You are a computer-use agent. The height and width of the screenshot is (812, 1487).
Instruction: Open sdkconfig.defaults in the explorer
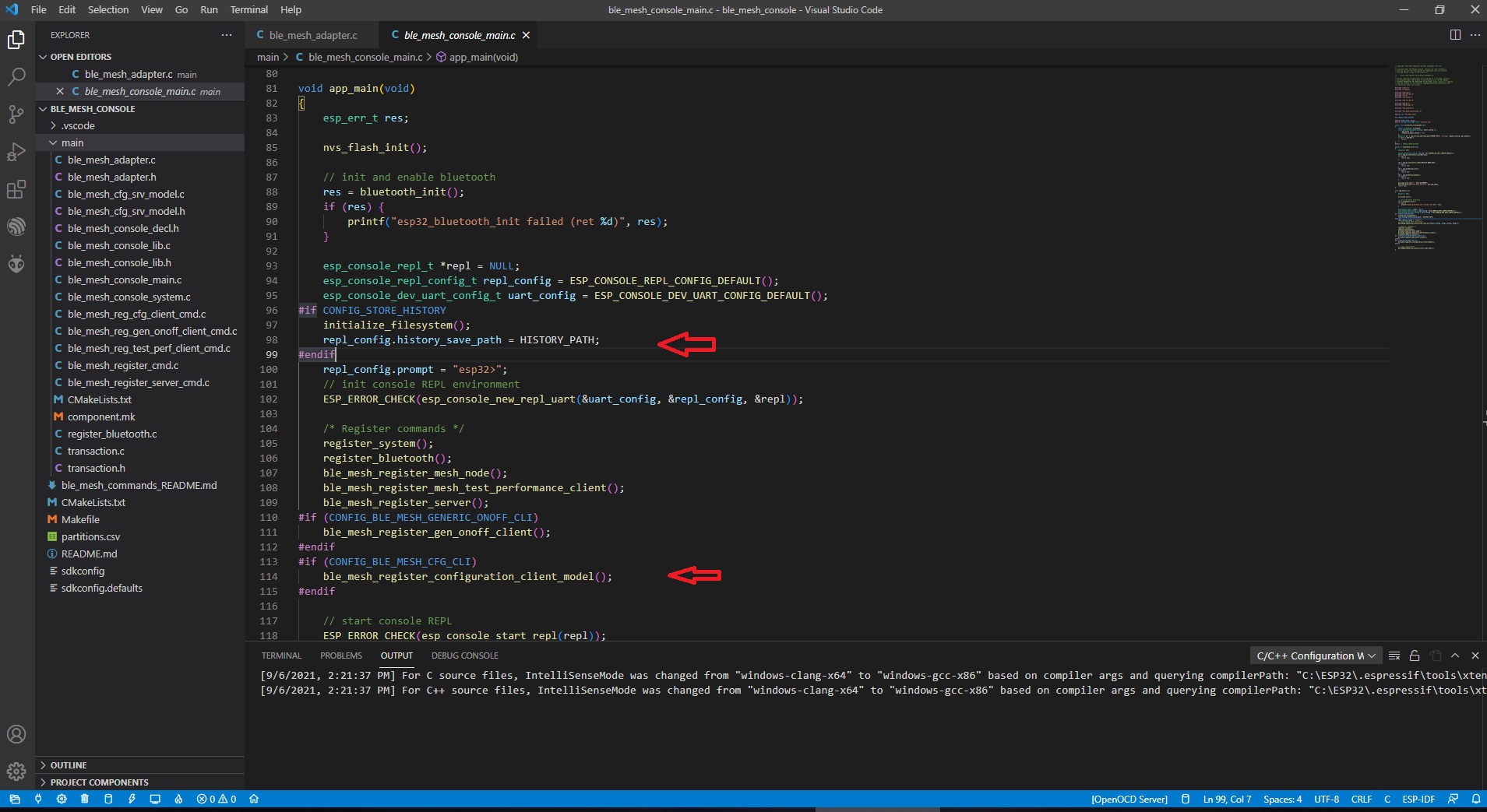tap(102, 588)
